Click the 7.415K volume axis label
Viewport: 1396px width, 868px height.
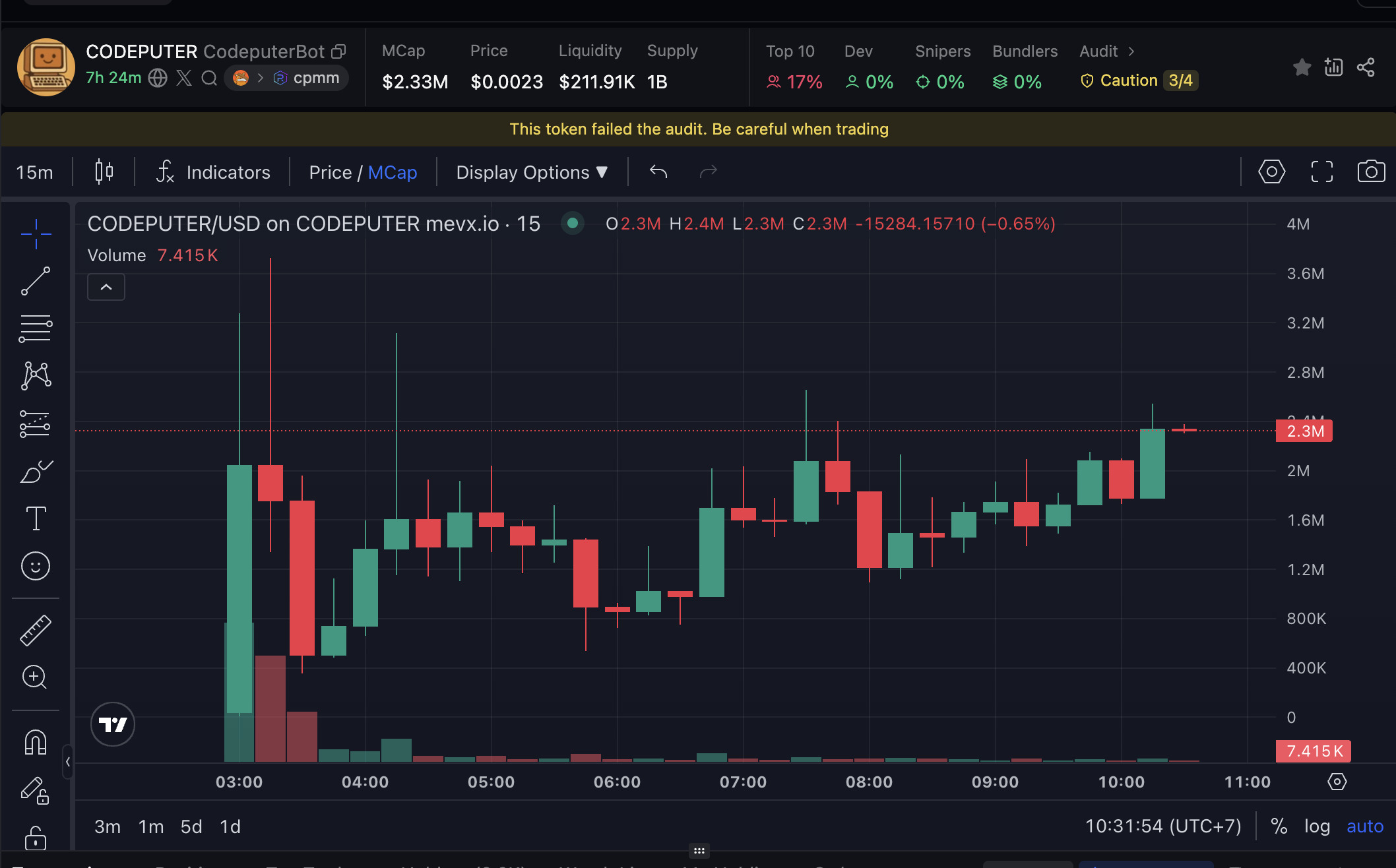coord(1314,751)
